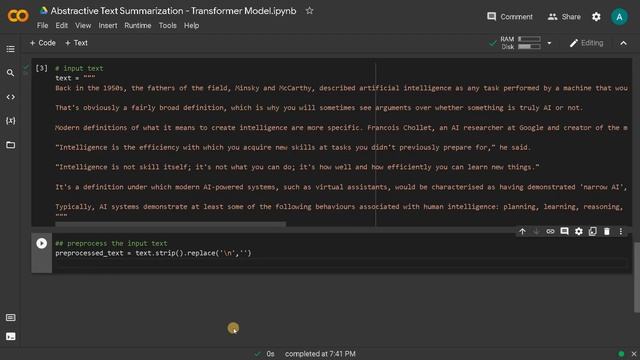Click the notebook title to rename
This screenshot has height=360, width=640.
coord(173,11)
